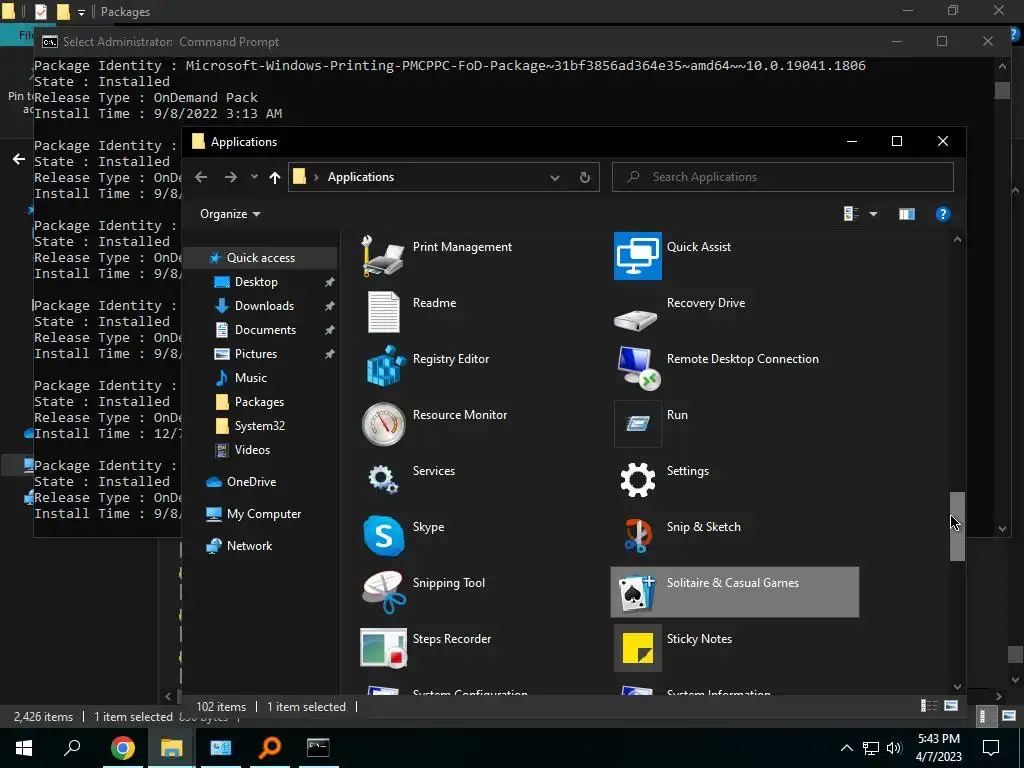
Task: Select the Run app icon
Action: [x=637, y=424]
